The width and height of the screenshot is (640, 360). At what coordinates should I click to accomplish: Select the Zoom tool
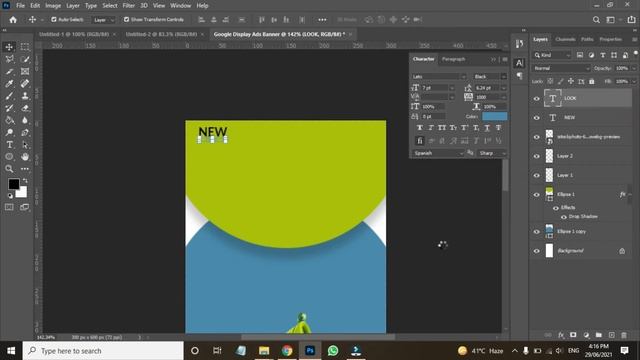tap(9, 169)
